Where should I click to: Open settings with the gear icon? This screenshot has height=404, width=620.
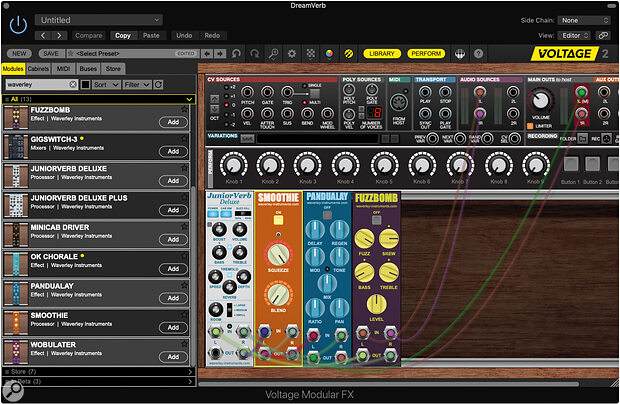point(292,53)
